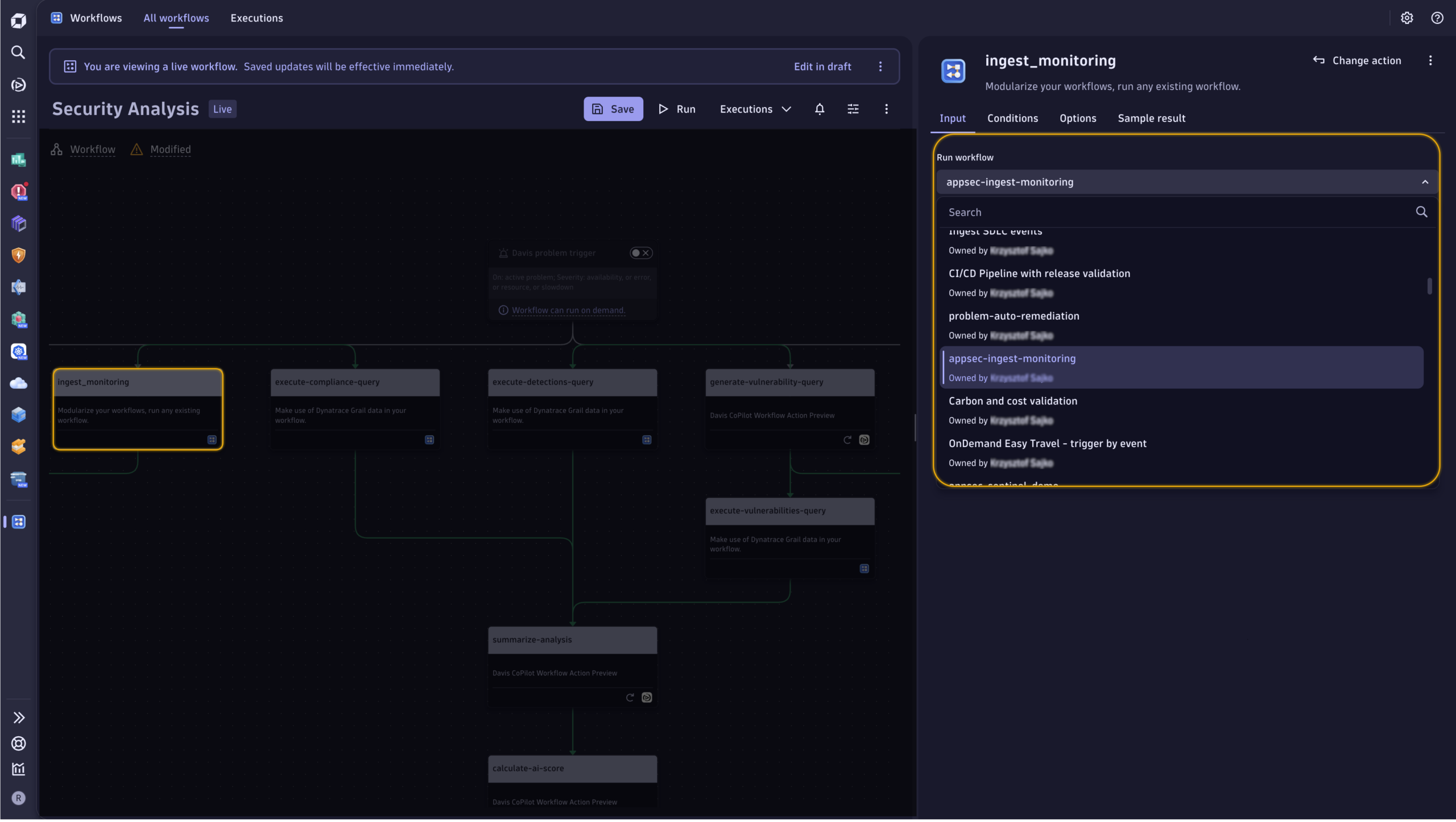Open the three-dot menu beside Change action
The image size is (1456, 822).
coord(1429,60)
